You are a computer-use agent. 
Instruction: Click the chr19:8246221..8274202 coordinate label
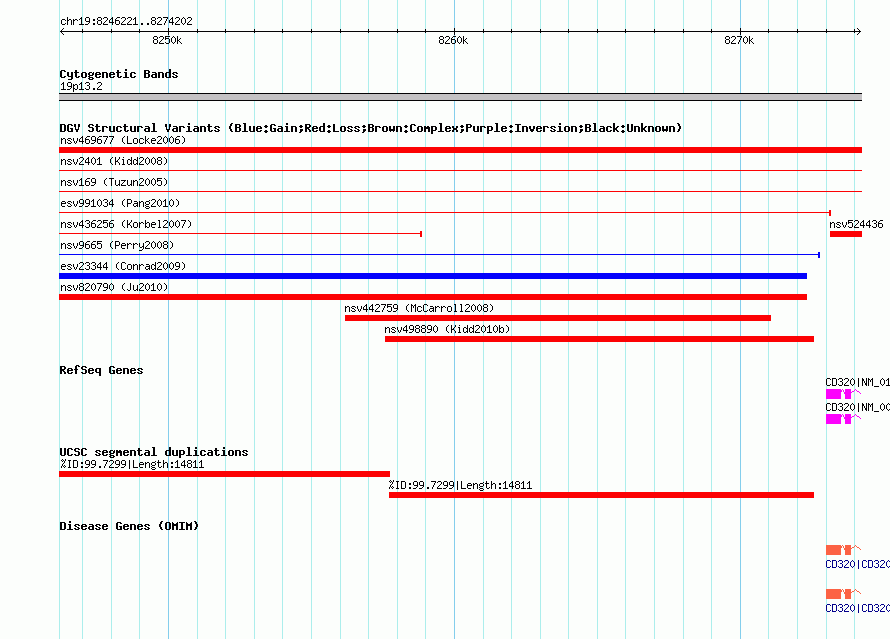(x=126, y=21)
